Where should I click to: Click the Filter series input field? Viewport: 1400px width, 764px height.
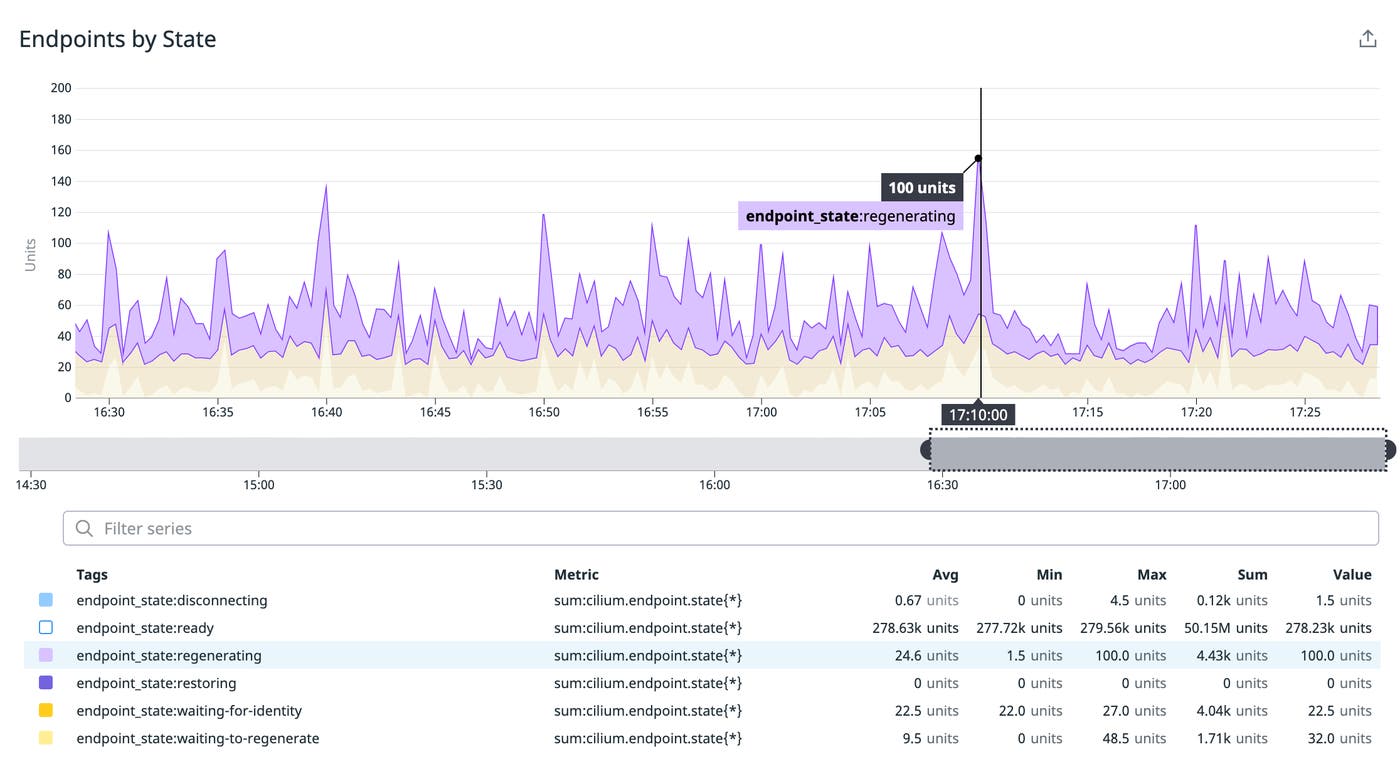(x=720, y=528)
